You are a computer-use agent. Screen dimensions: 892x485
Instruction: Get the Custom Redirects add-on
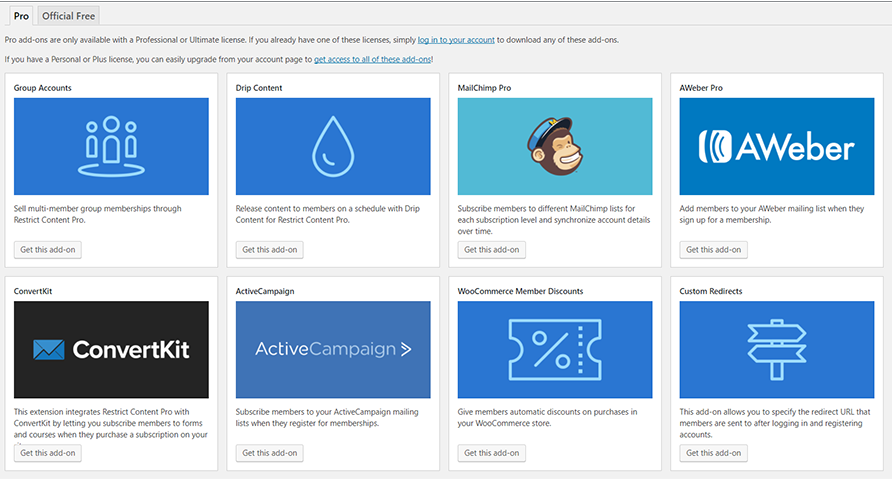(x=713, y=453)
